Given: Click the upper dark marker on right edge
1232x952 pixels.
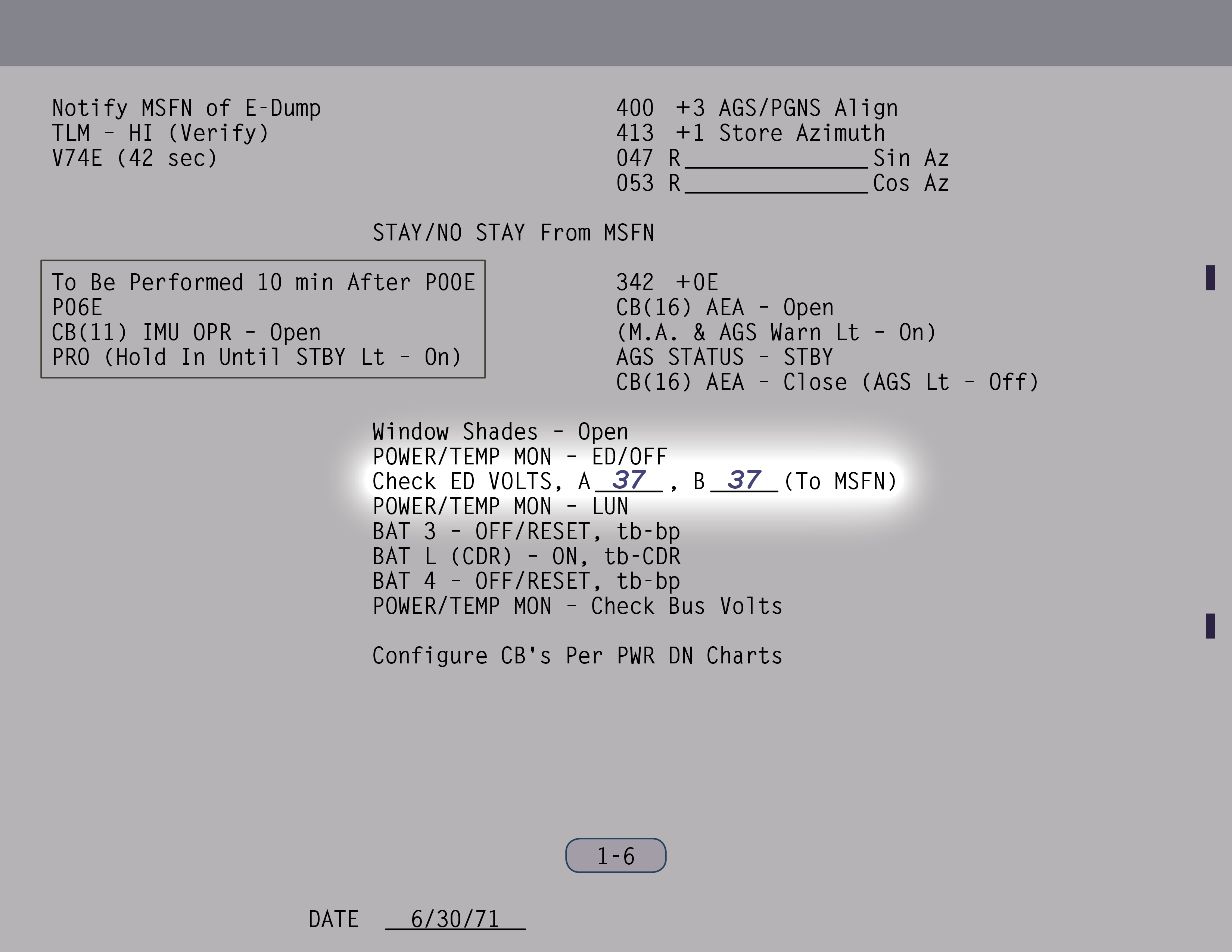Looking at the screenshot, I should pyautogui.click(x=1210, y=277).
